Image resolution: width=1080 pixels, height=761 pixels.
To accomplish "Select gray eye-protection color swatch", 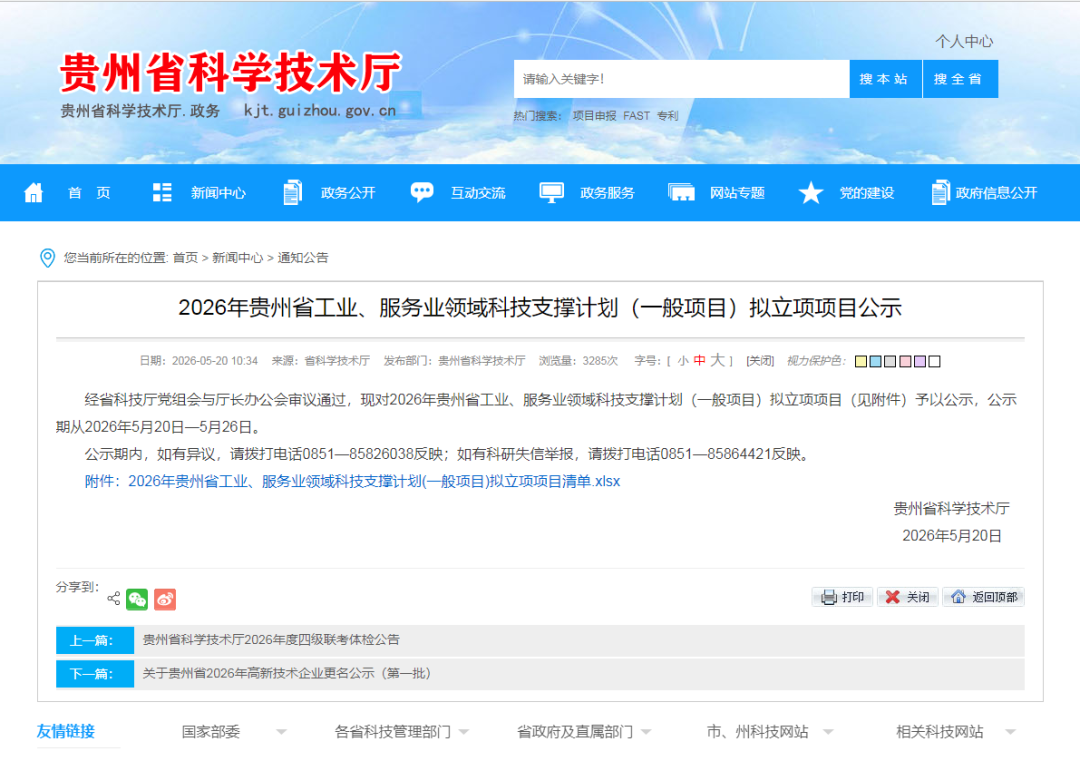I will 890,362.
